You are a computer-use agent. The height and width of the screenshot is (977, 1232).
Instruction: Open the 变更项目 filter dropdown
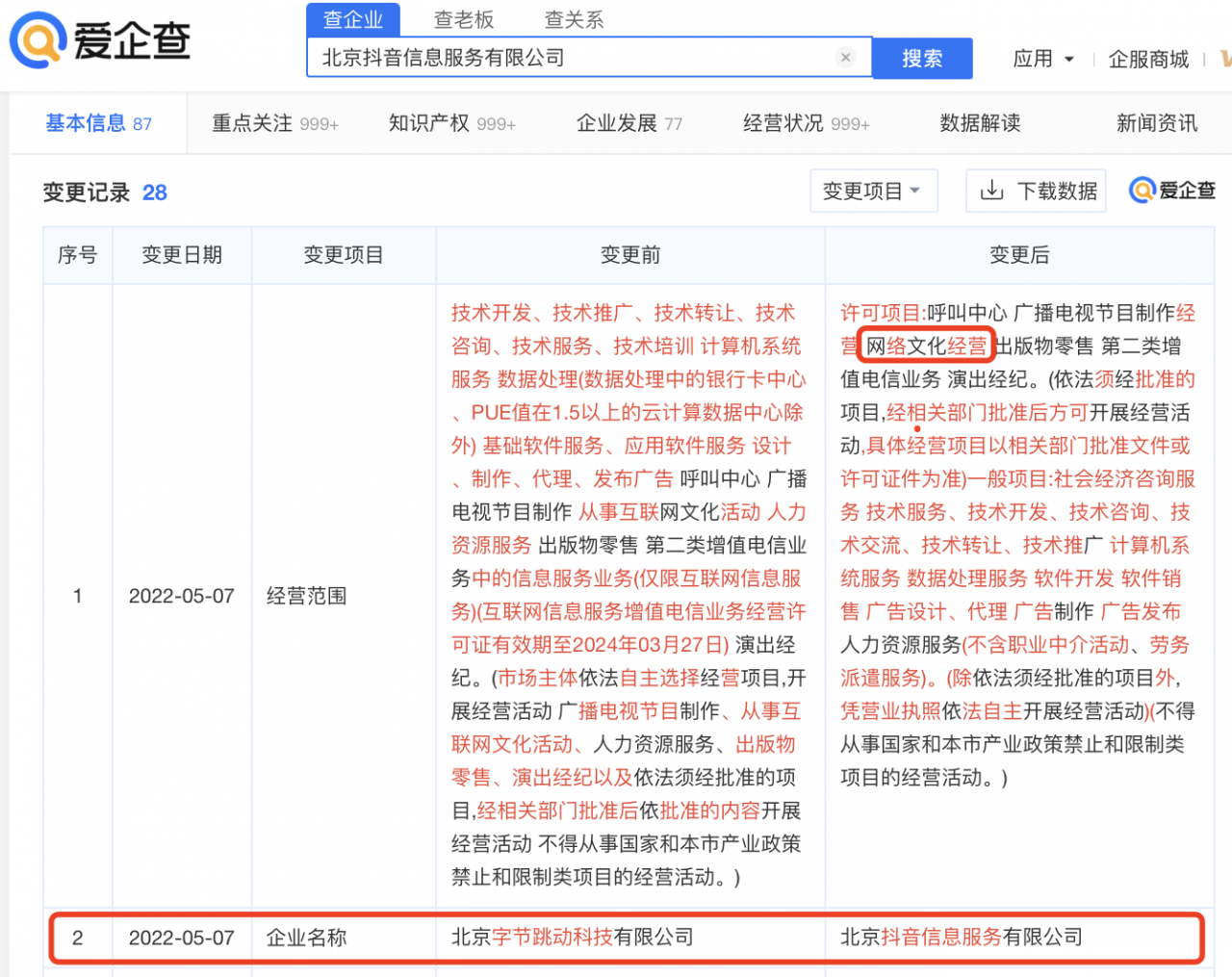point(873,191)
